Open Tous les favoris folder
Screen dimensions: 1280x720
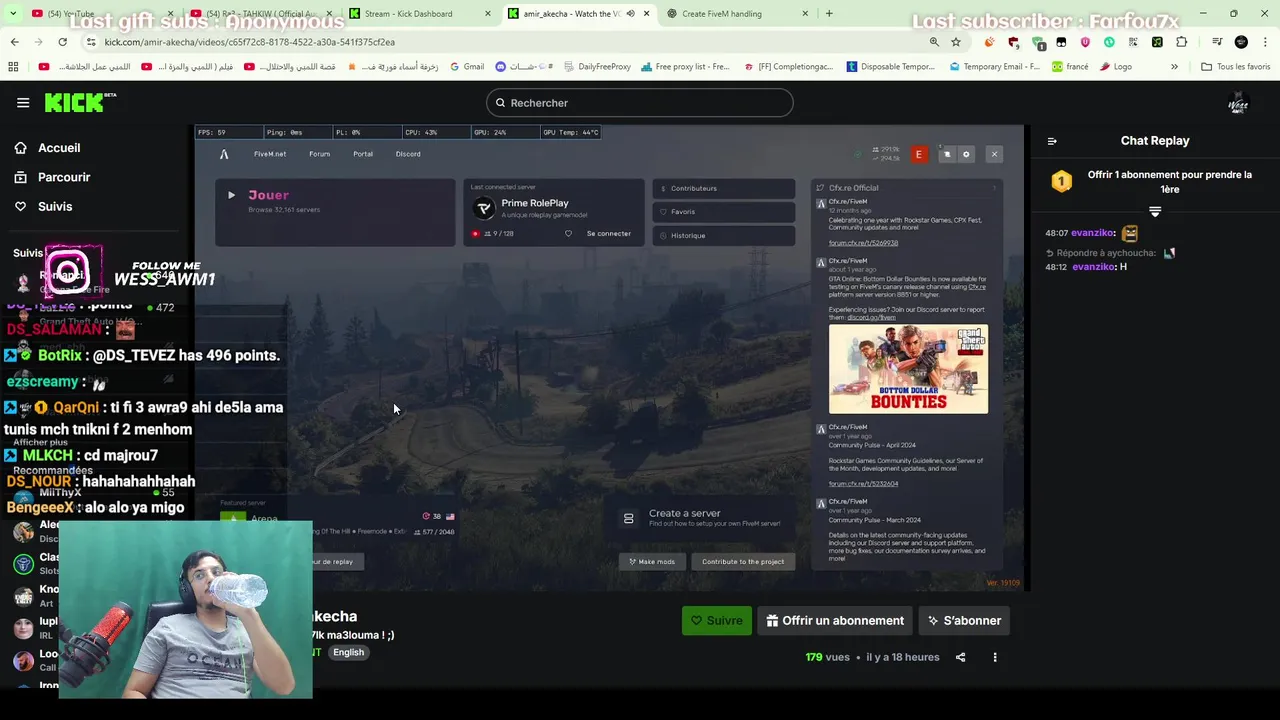coord(1236,67)
